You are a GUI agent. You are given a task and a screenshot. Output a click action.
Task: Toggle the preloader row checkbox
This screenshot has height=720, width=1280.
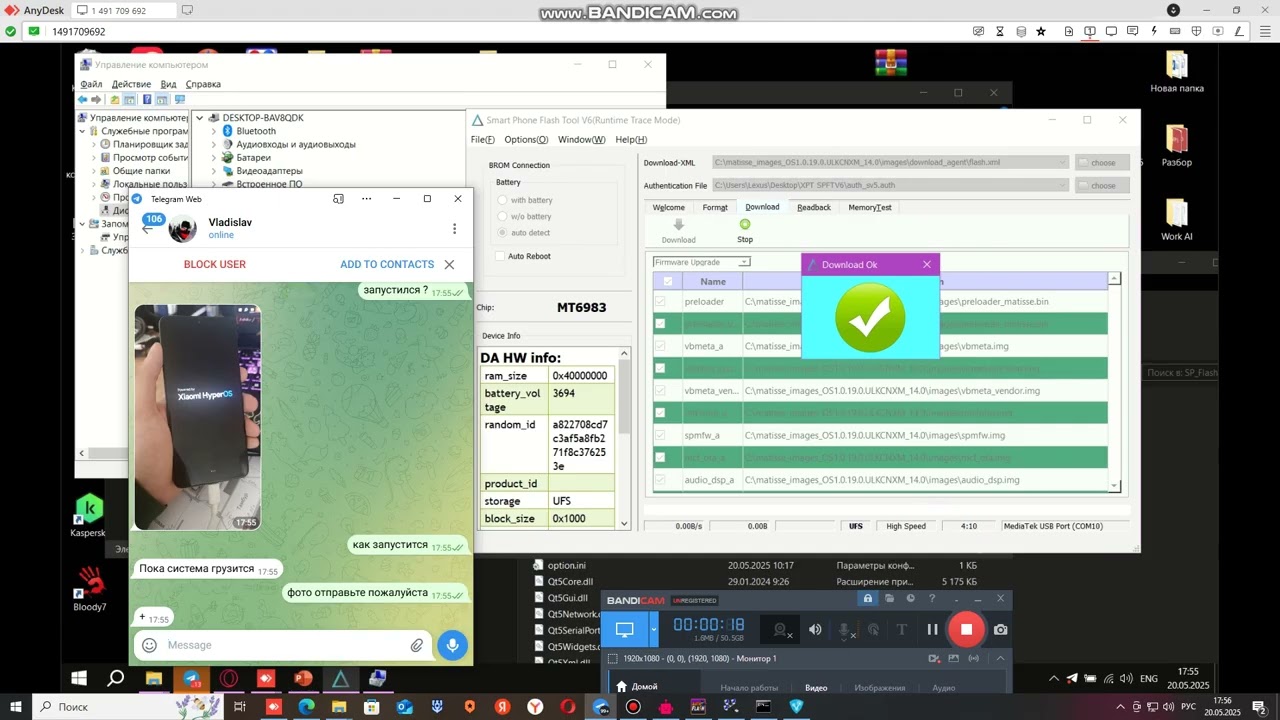tap(660, 301)
